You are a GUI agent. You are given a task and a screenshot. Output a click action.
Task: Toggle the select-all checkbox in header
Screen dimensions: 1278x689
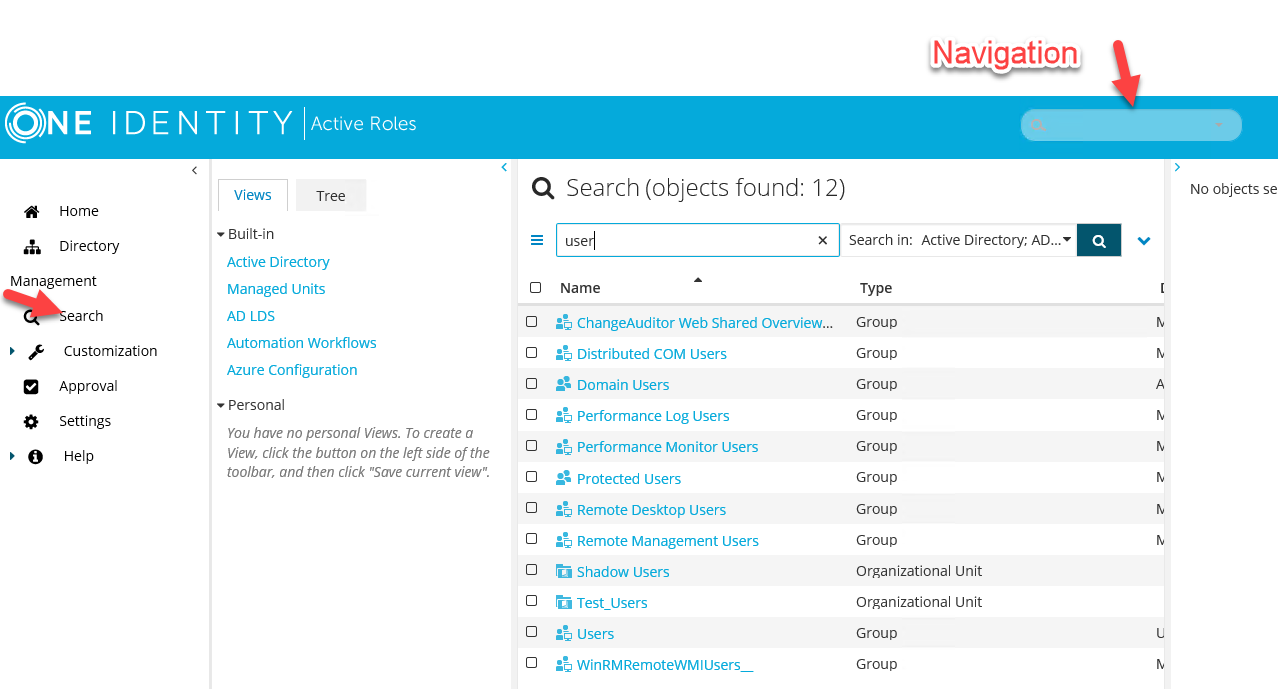pyautogui.click(x=535, y=287)
